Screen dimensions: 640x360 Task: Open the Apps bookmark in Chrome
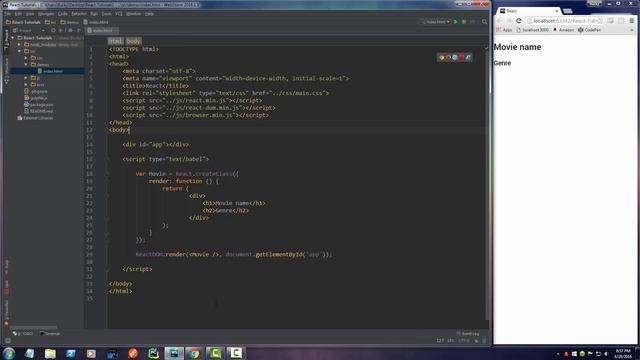[504, 30]
